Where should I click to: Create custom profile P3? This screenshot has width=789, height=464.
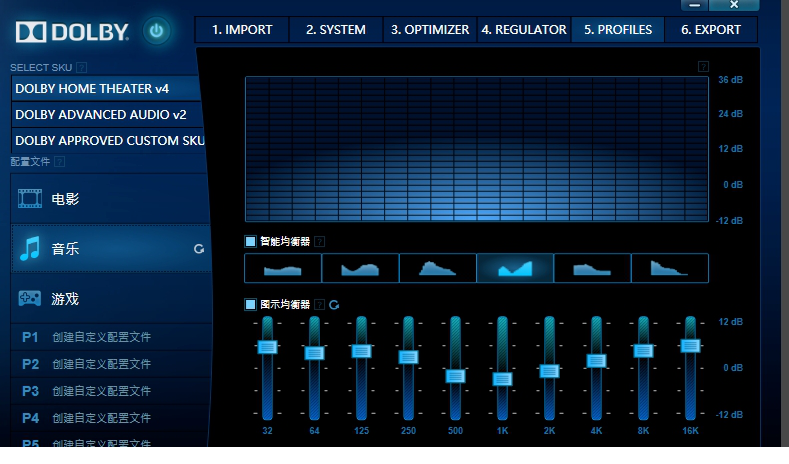tap(111, 391)
